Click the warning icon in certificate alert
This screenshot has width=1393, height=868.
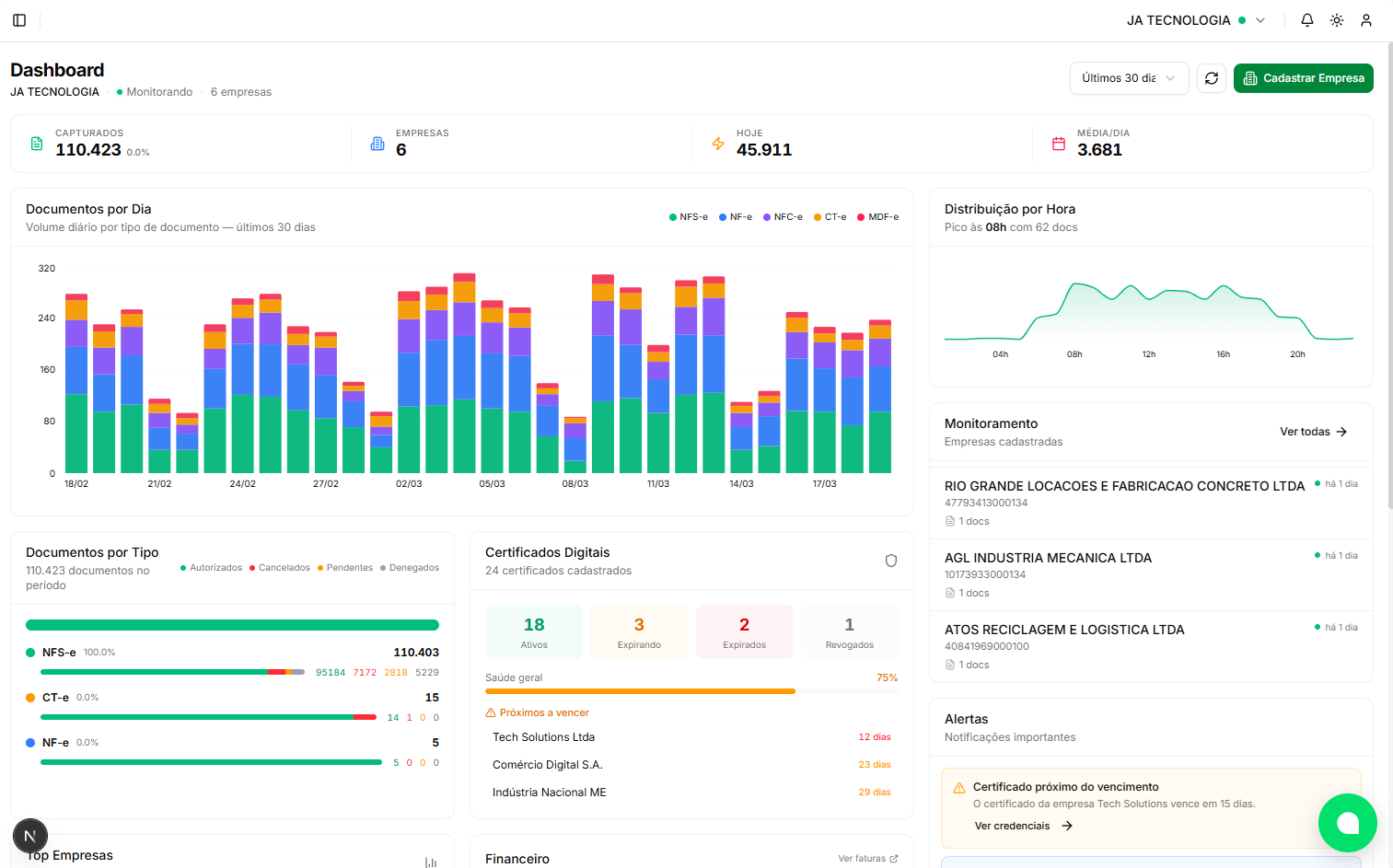pos(959,788)
